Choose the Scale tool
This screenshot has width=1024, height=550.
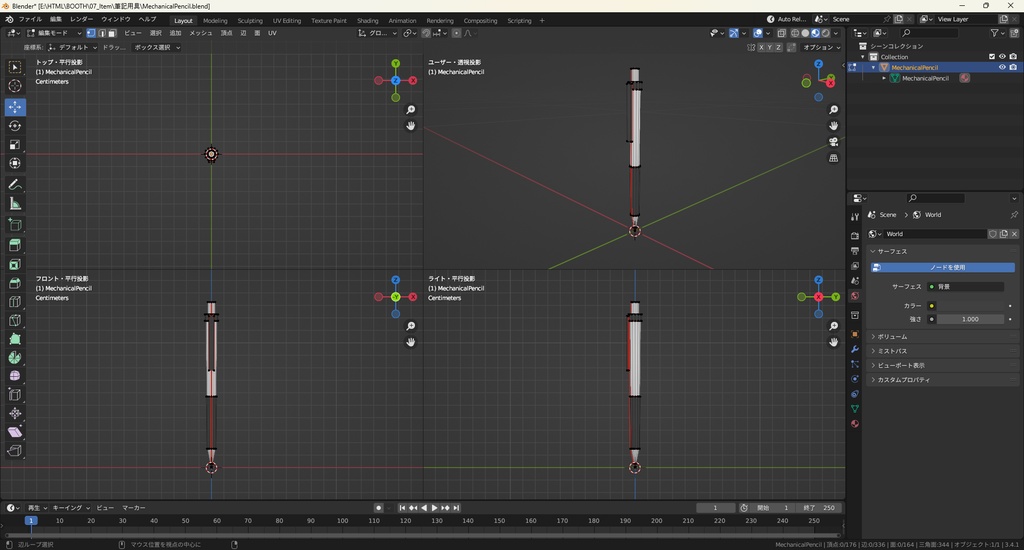tap(14, 145)
